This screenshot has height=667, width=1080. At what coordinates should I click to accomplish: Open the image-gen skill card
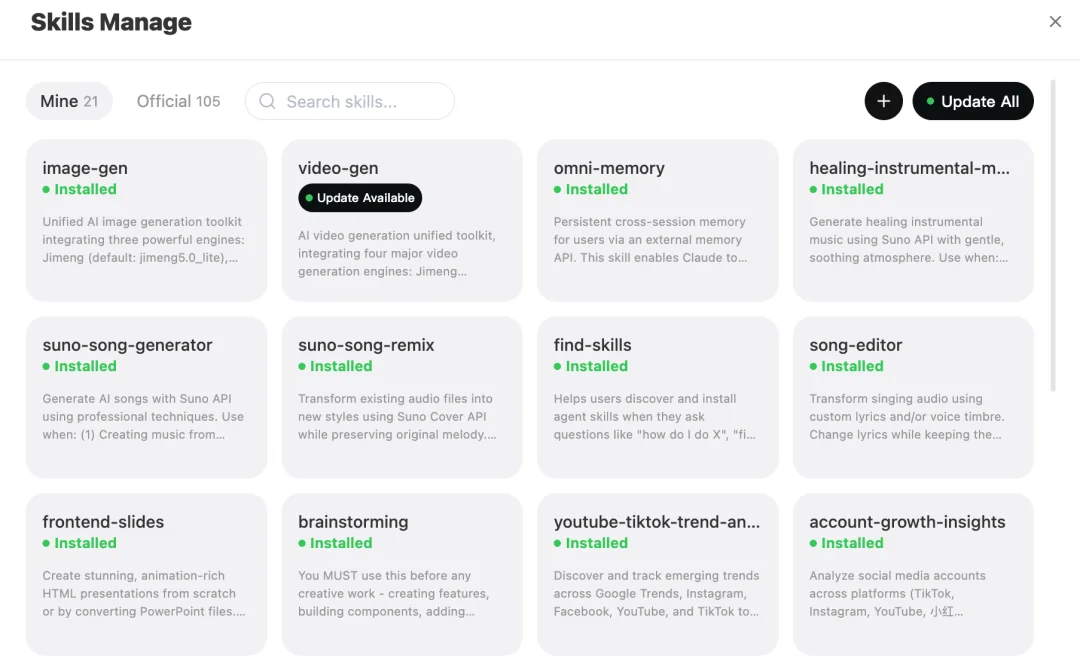point(146,220)
